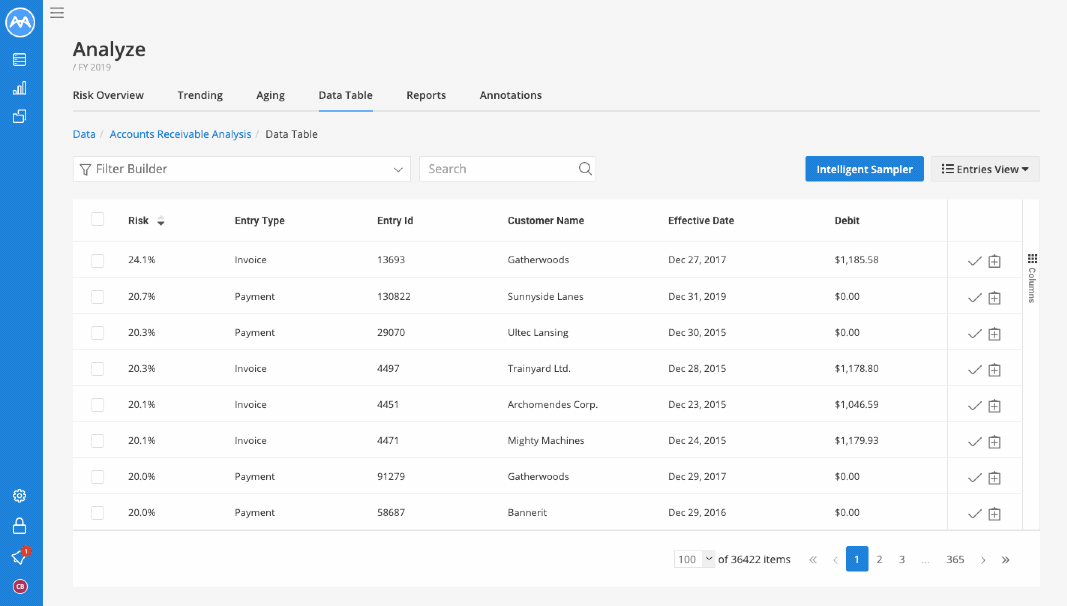Open the data list sidebar icon

pos(20,60)
